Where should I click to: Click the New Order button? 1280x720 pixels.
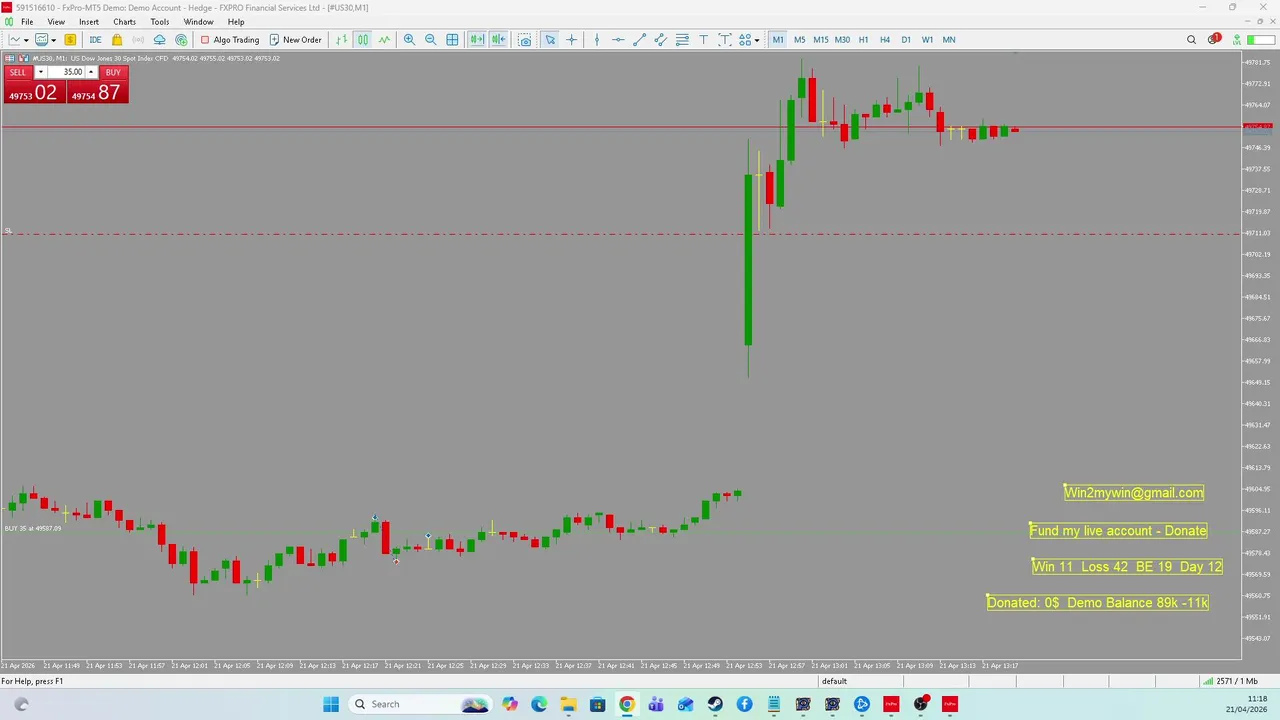[x=295, y=40]
